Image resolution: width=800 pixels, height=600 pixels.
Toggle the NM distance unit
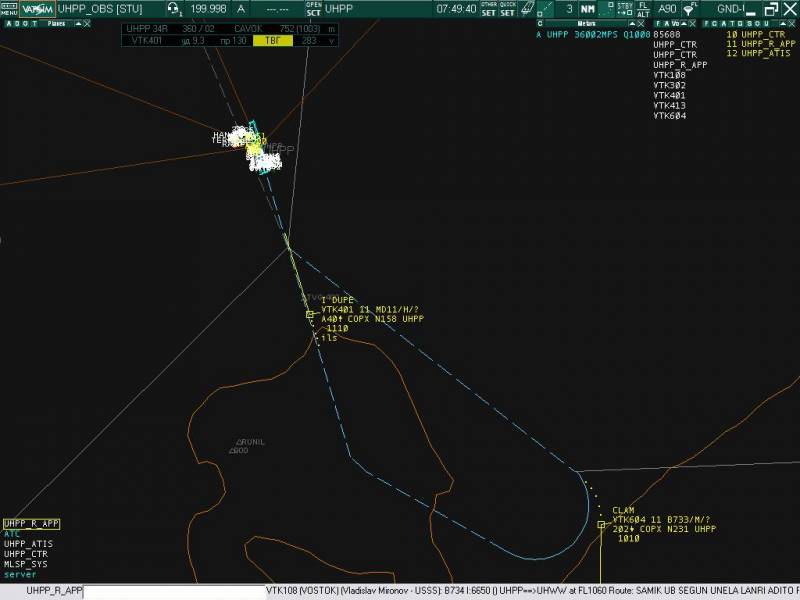pos(587,9)
